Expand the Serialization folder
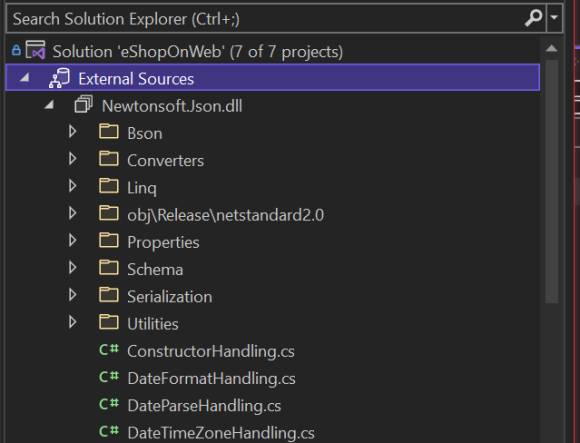The height and width of the screenshot is (443, 580). [x=72, y=295]
